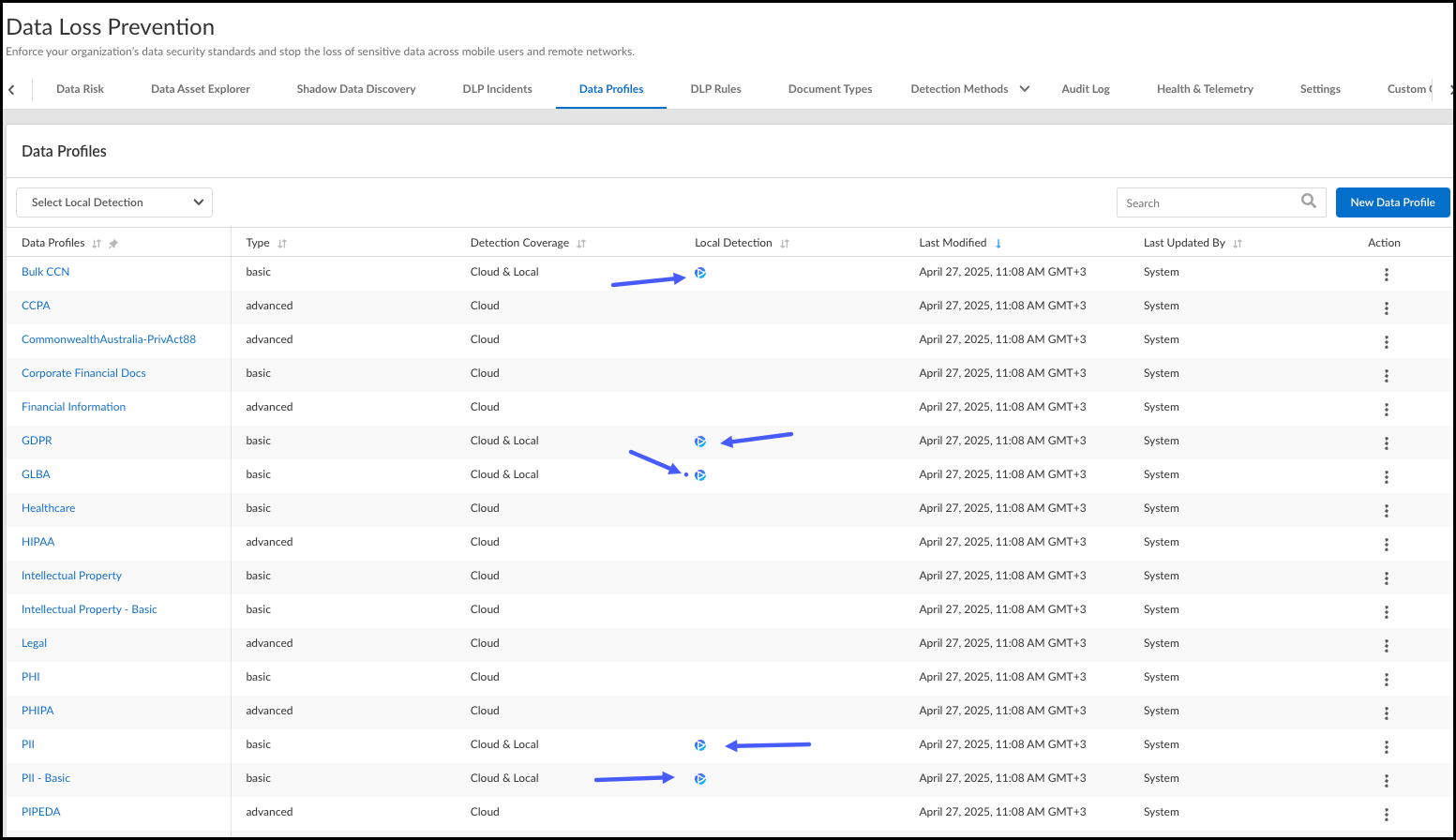The image size is (1456, 840).
Task: Open the Intellectual Property - Basic profile
Action: [x=89, y=609]
